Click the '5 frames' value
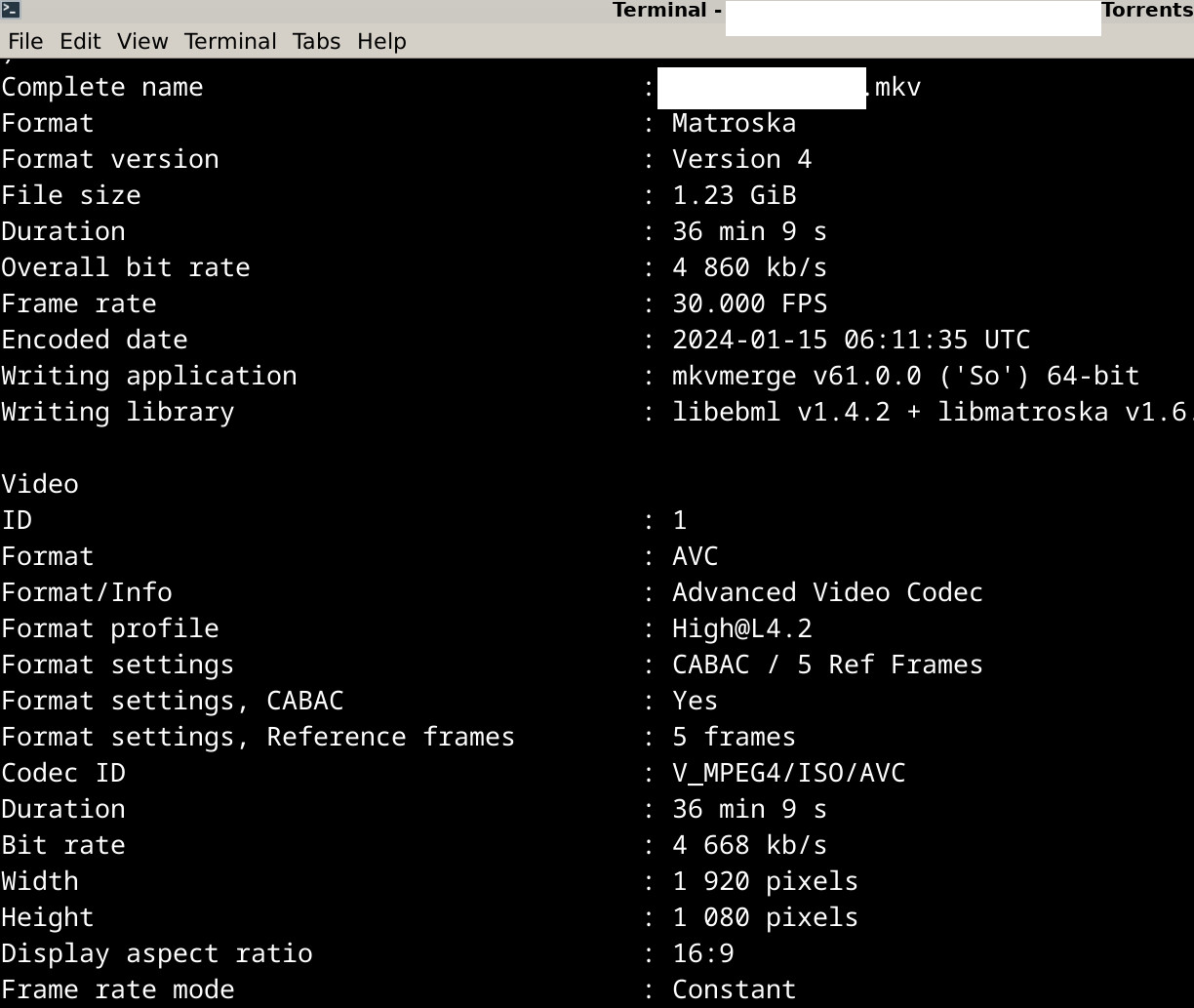 [735, 737]
